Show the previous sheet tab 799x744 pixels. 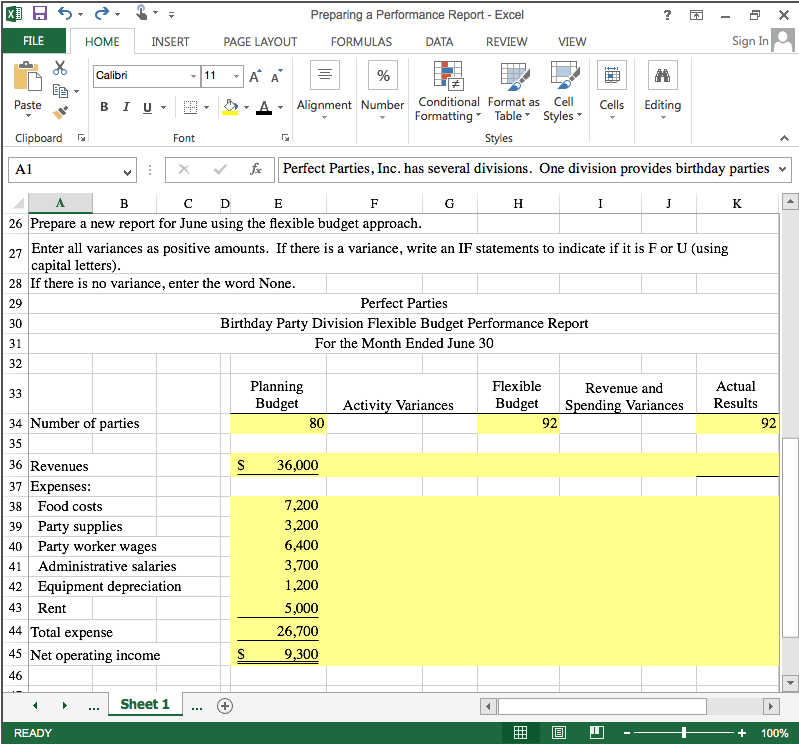point(35,706)
